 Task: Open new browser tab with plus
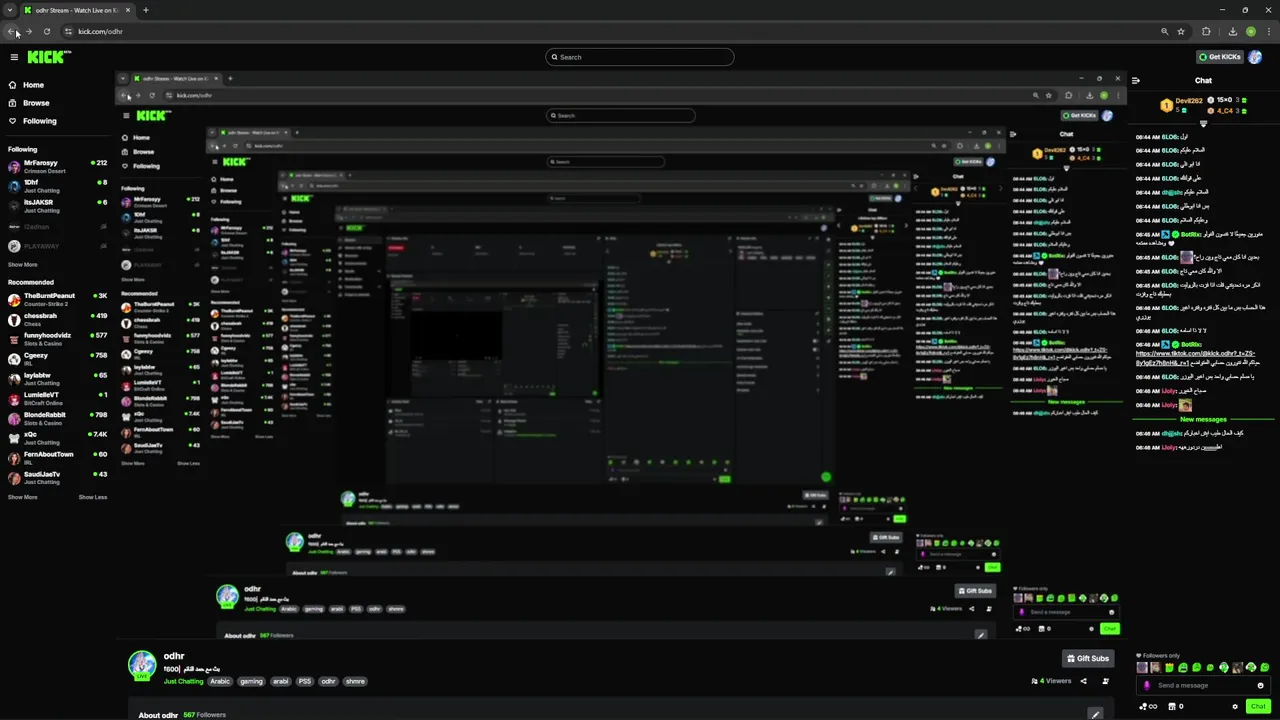(145, 10)
